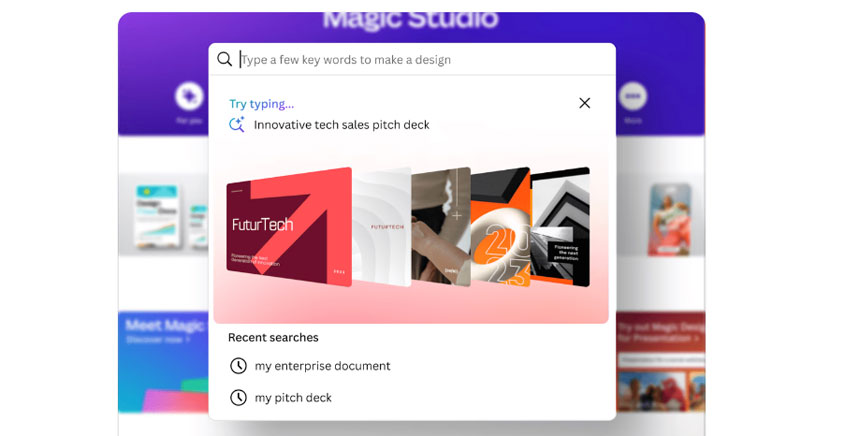Select recent search 'my pitch deck'
The image size is (860, 436).
point(293,398)
